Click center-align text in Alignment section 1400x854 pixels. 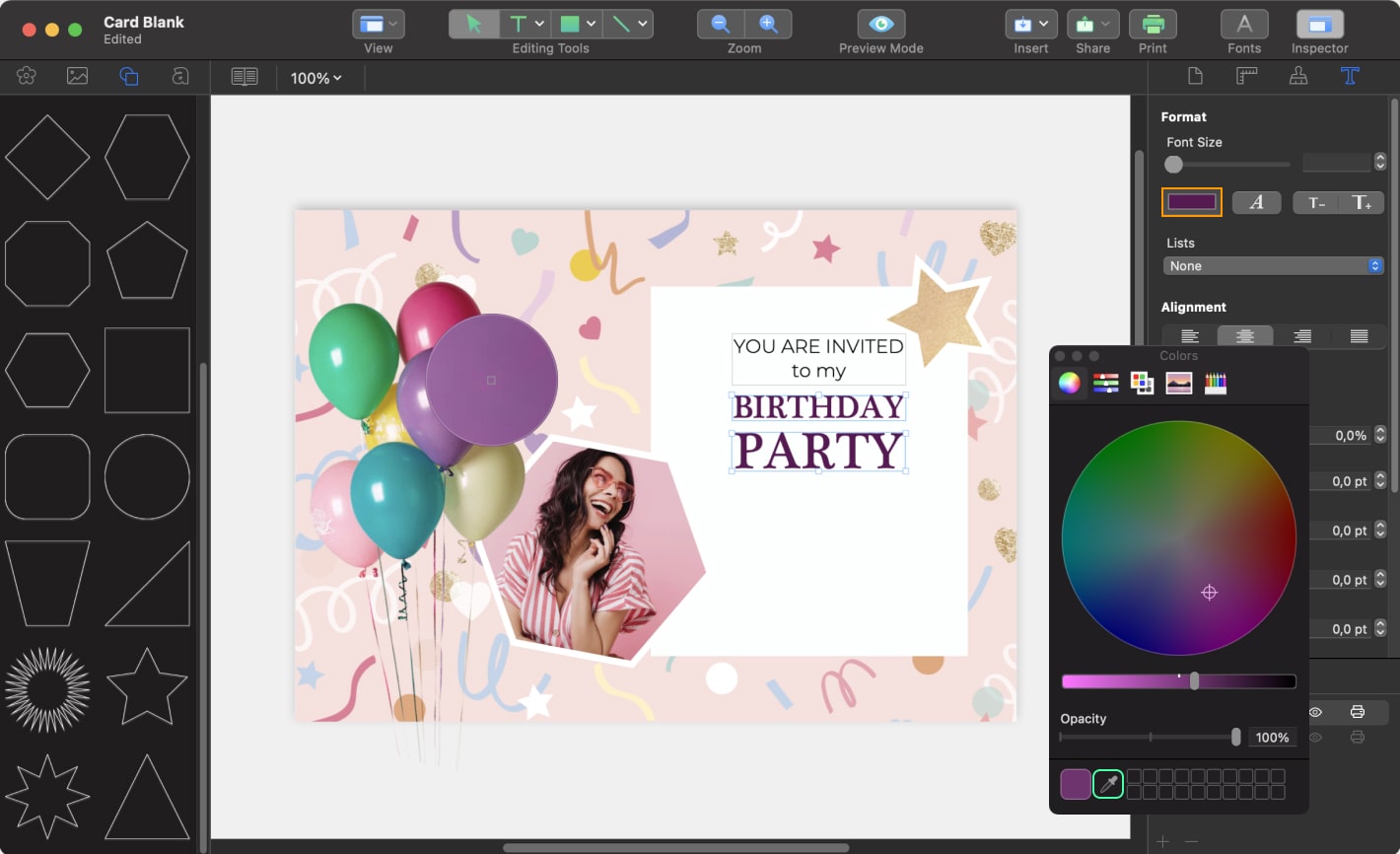click(1245, 336)
